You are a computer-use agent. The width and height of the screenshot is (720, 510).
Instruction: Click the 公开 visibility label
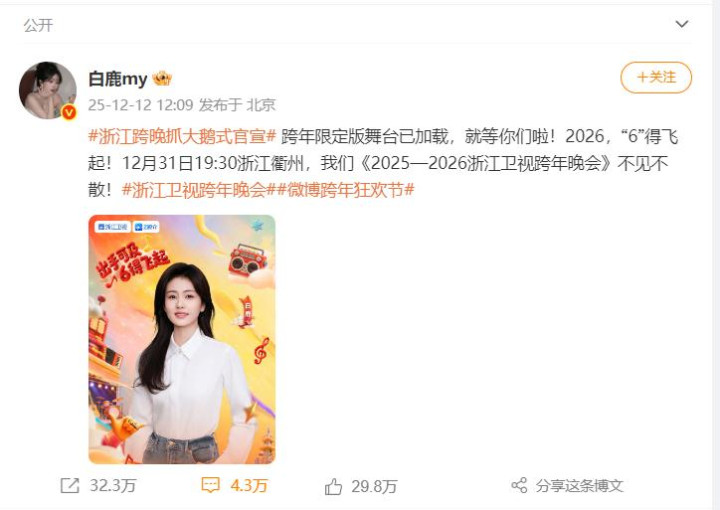(x=38, y=25)
